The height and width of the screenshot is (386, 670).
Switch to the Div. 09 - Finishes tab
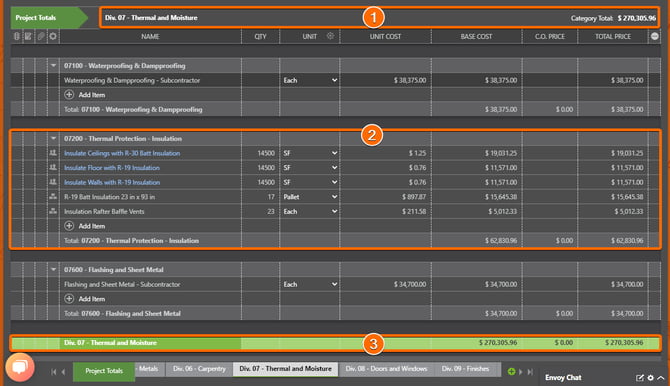pyautogui.click(x=466, y=368)
